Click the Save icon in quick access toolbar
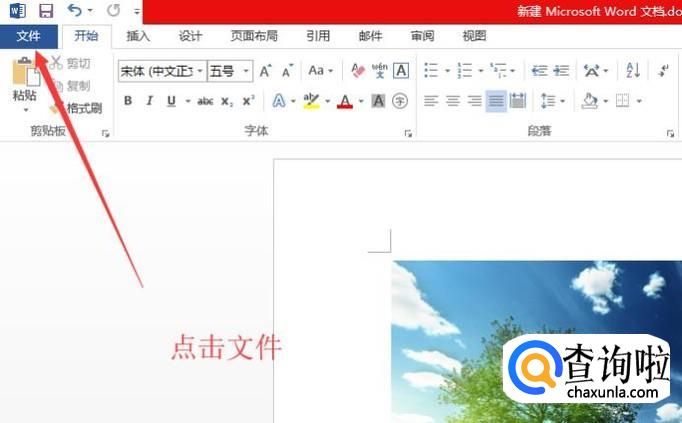682x423 pixels. [46, 11]
